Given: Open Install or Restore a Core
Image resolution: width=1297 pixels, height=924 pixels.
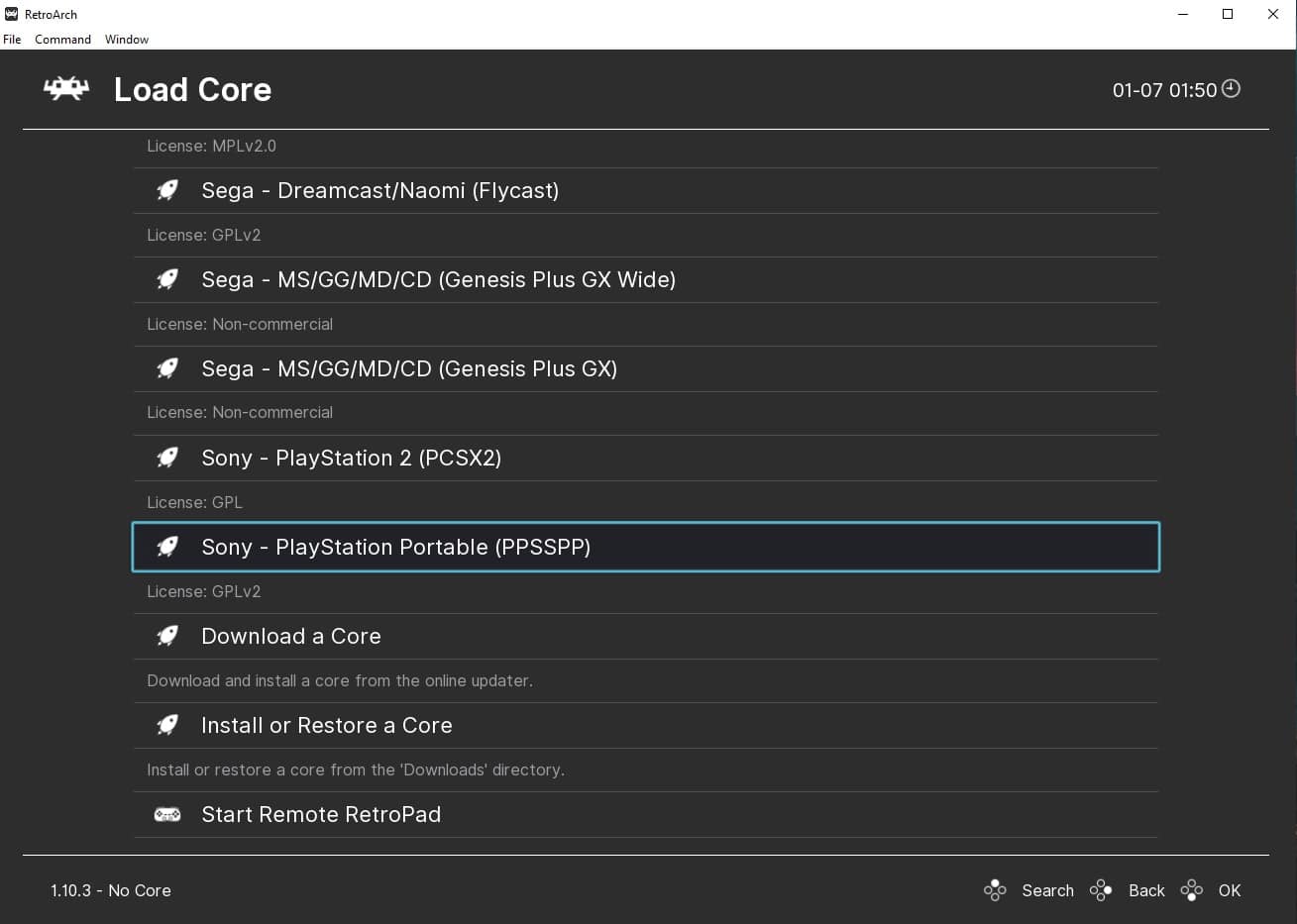Looking at the screenshot, I should [646, 725].
